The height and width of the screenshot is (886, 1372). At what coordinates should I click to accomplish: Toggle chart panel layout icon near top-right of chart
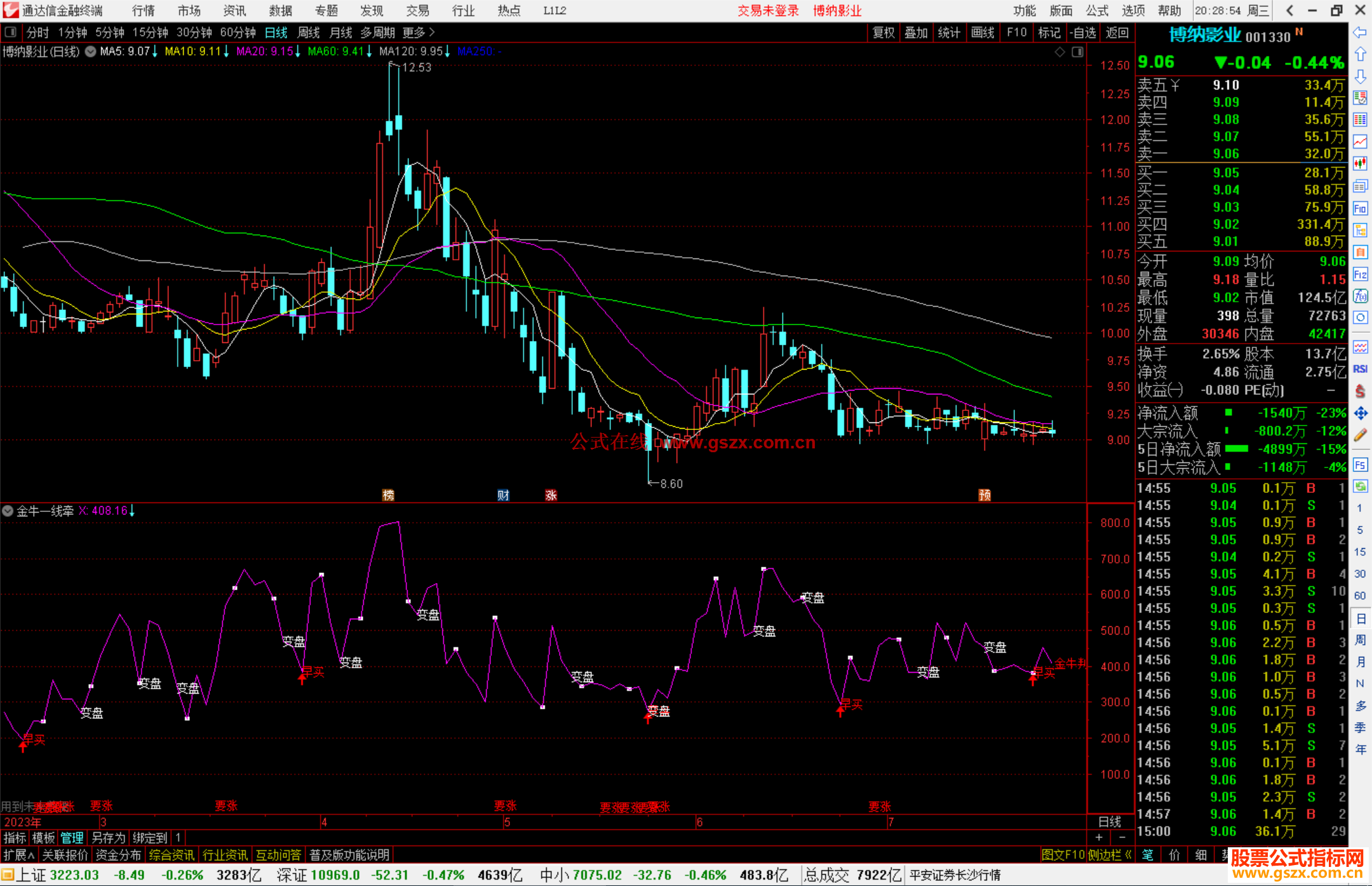1077,52
